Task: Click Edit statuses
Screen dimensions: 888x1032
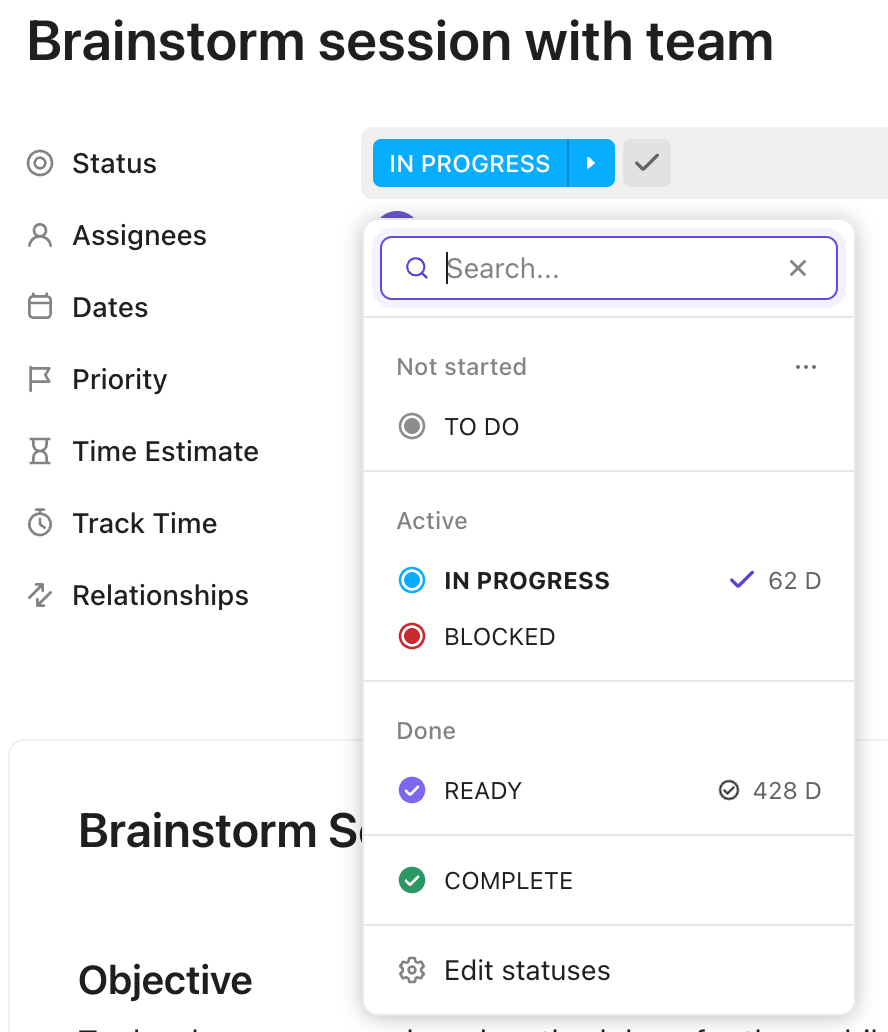Action: [x=527, y=970]
